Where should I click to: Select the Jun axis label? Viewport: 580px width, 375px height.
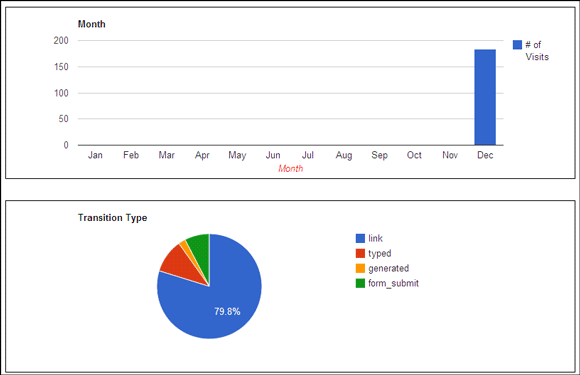(273, 155)
